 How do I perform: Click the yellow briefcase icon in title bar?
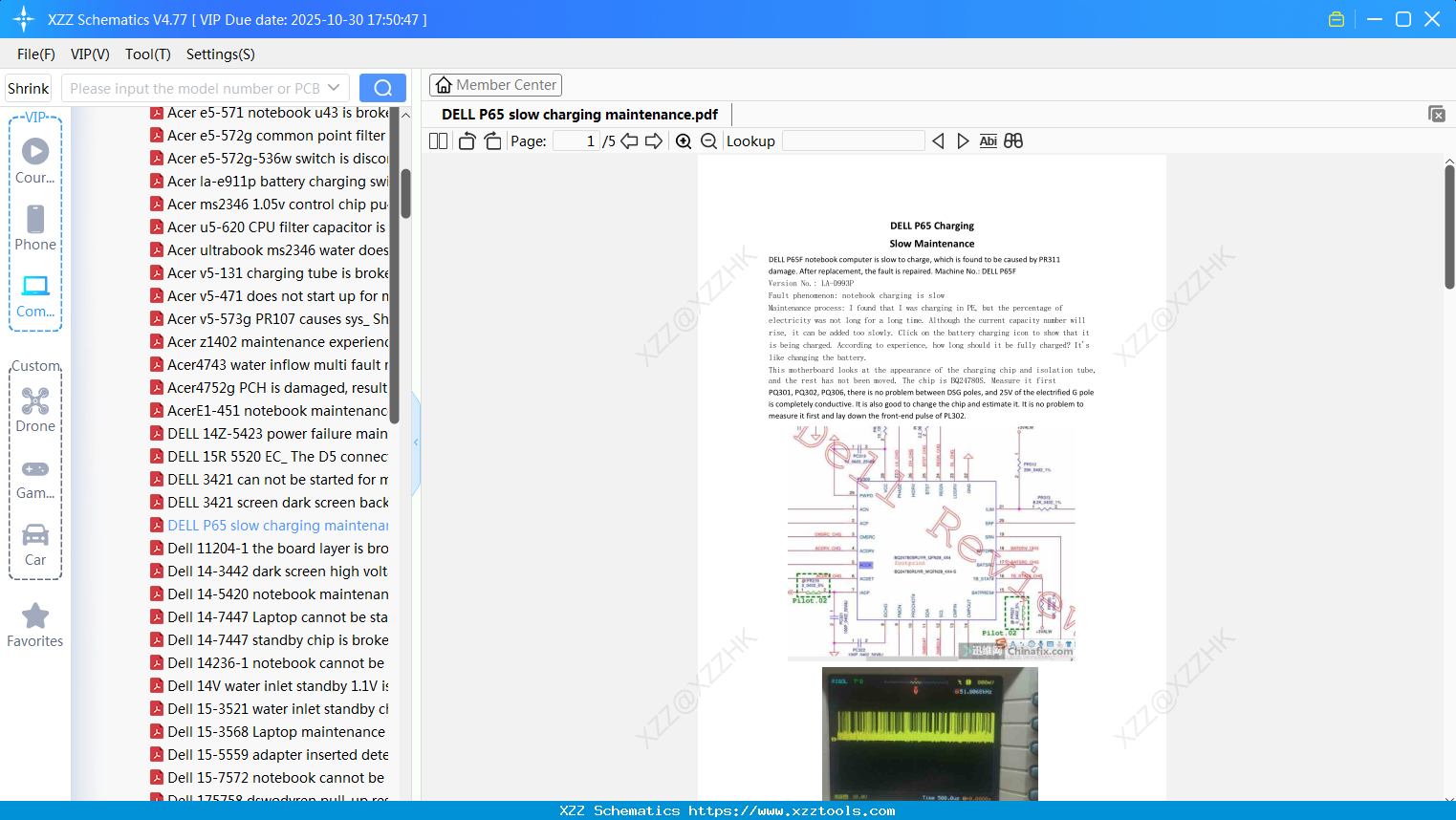click(1336, 19)
